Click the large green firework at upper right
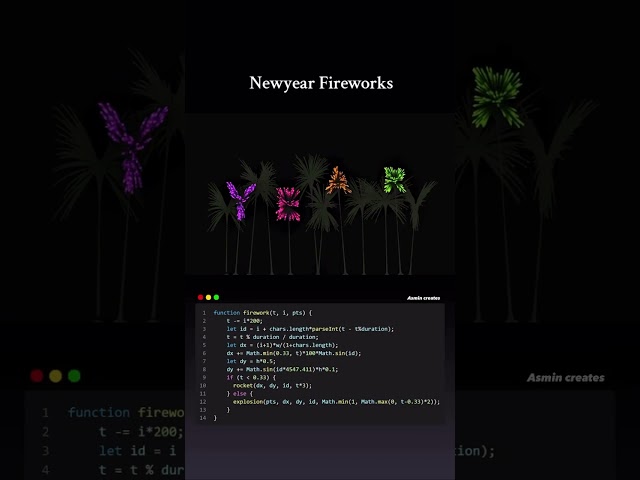This screenshot has height=480, width=640. coord(497,97)
